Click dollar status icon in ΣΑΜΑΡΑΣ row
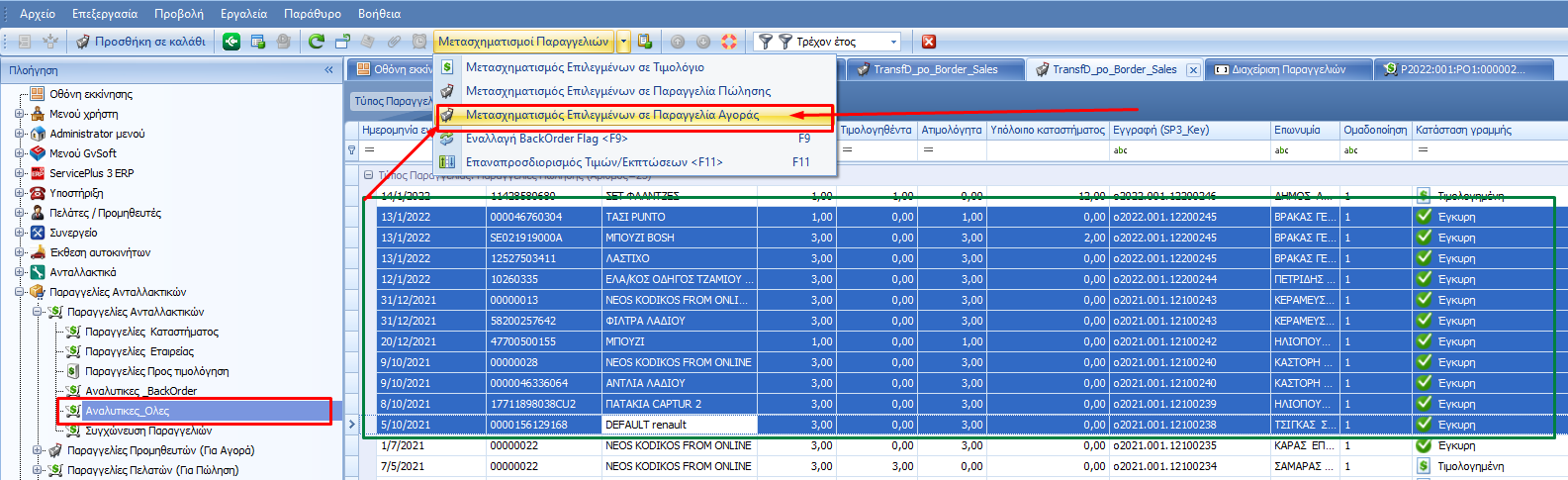The image size is (1568, 480). 1424,465
